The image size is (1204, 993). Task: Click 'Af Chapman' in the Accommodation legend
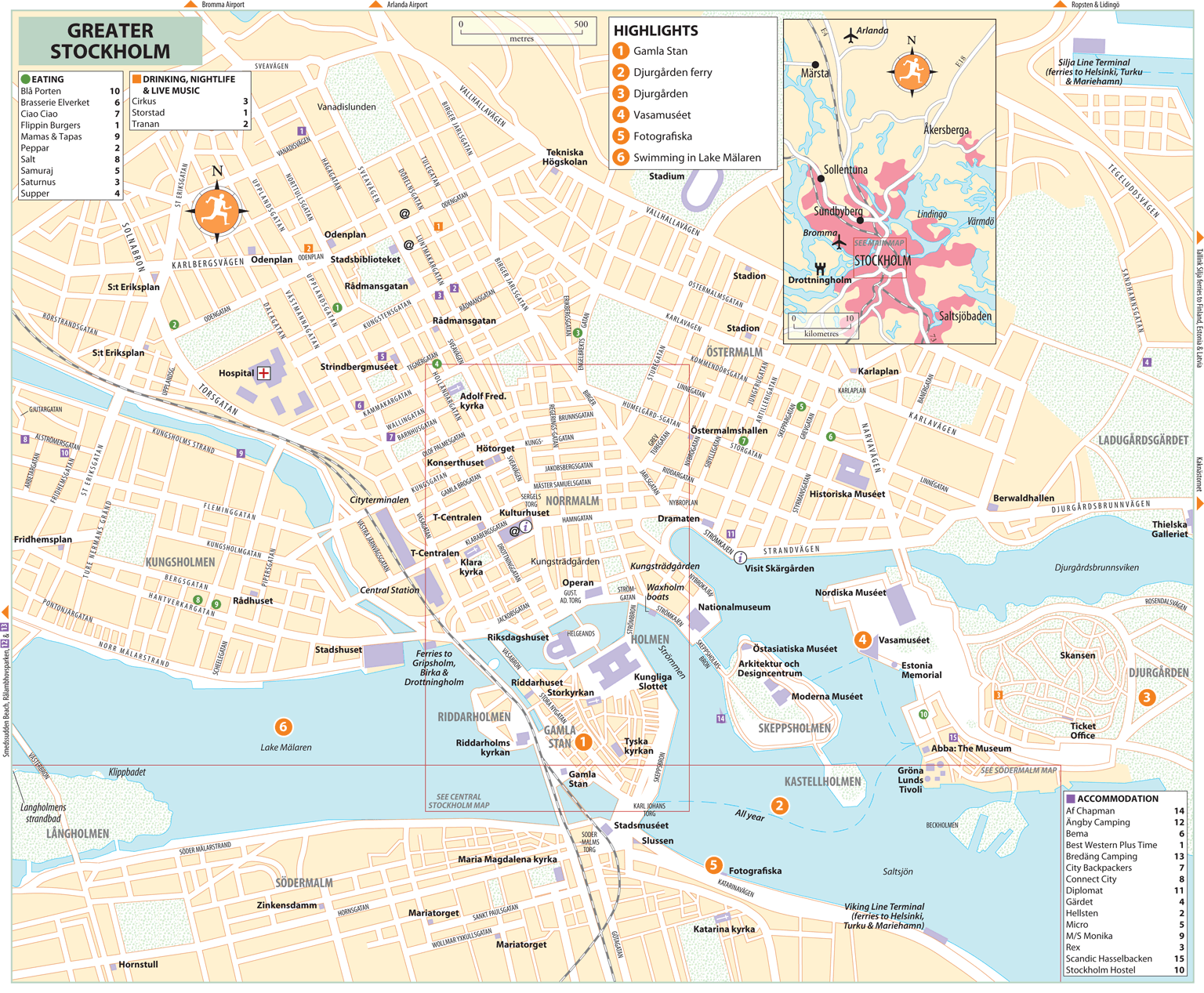point(1090,811)
